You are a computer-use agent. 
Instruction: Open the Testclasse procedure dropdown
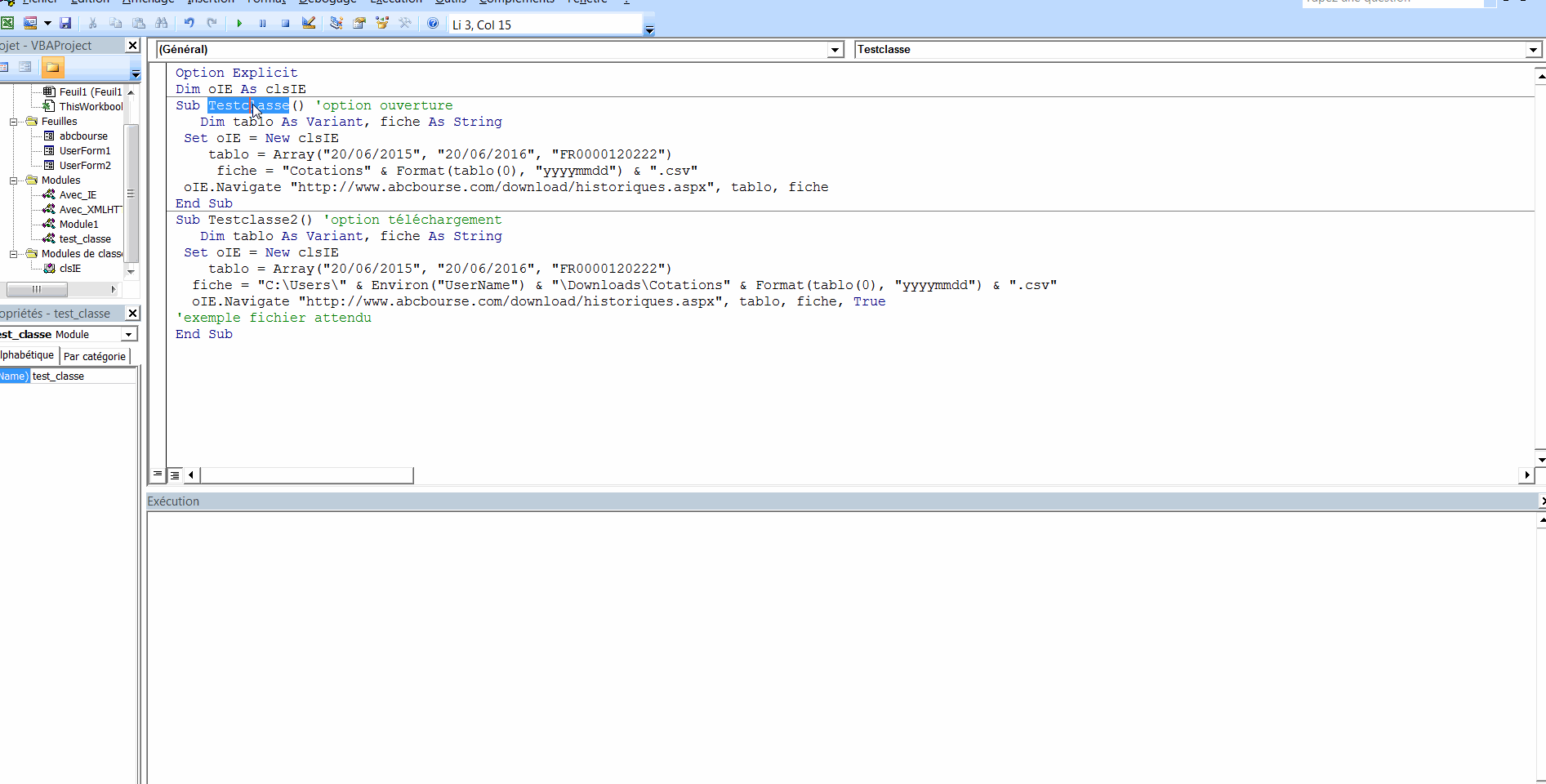[1532, 50]
